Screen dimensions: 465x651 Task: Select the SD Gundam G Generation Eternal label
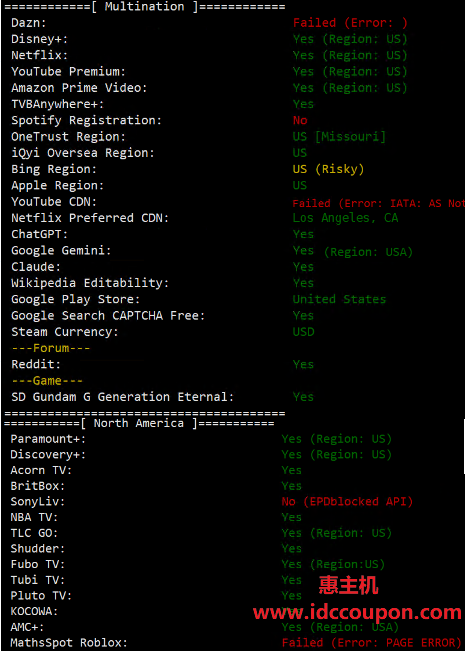(x=122, y=397)
